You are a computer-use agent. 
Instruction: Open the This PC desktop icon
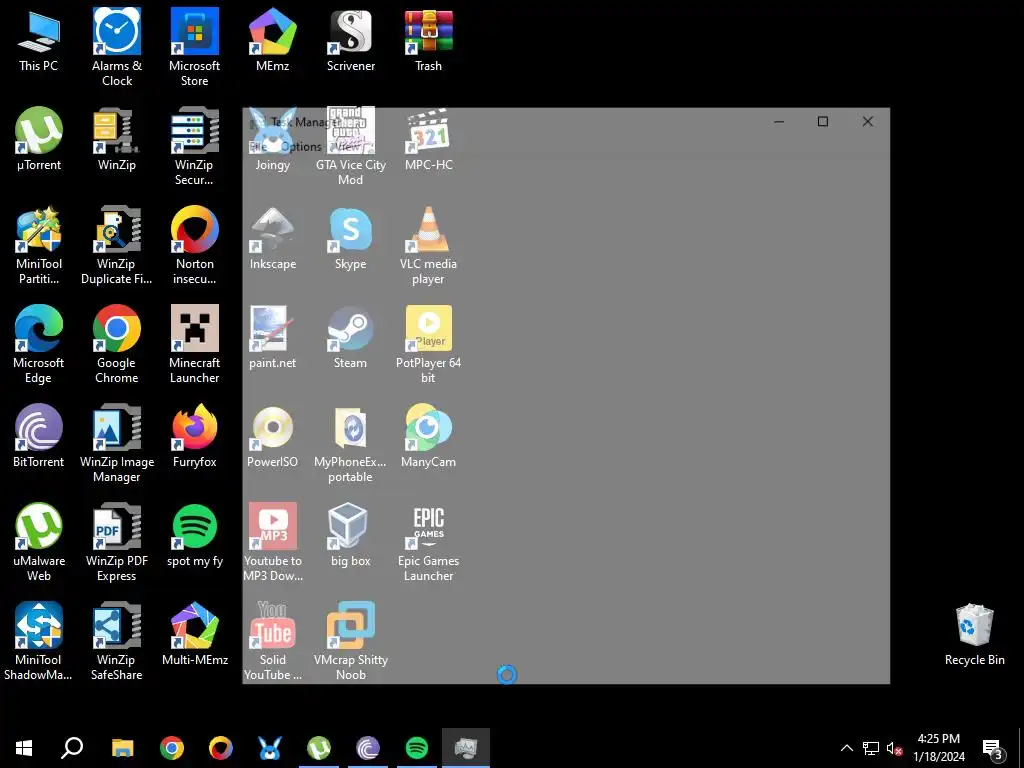[x=39, y=40]
